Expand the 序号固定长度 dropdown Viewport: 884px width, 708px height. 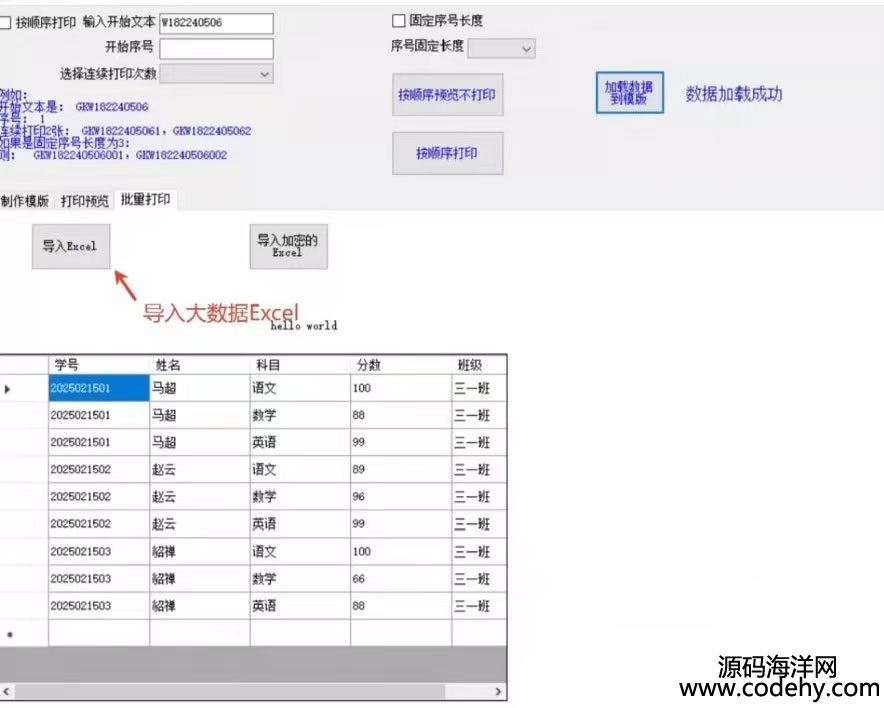(502, 48)
